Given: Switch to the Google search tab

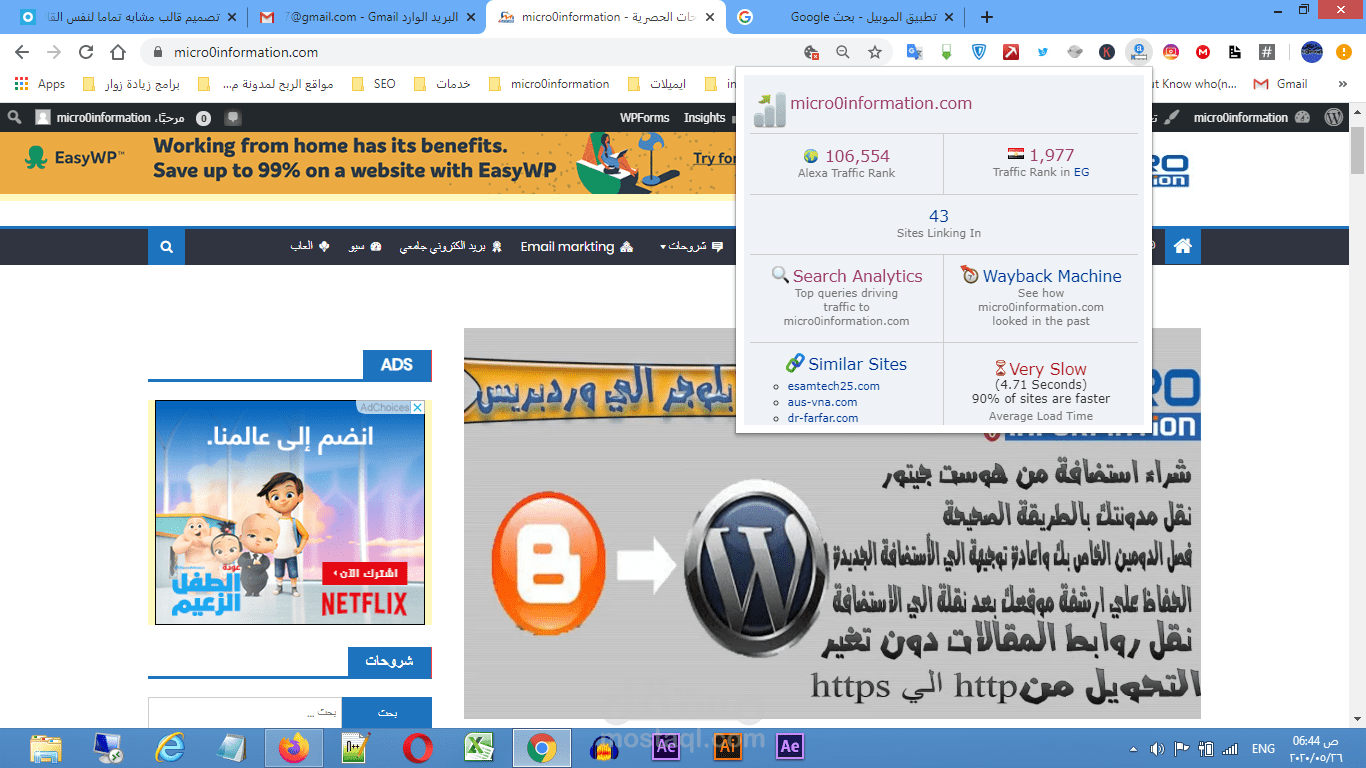Looking at the screenshot, I should coord(847,17).
